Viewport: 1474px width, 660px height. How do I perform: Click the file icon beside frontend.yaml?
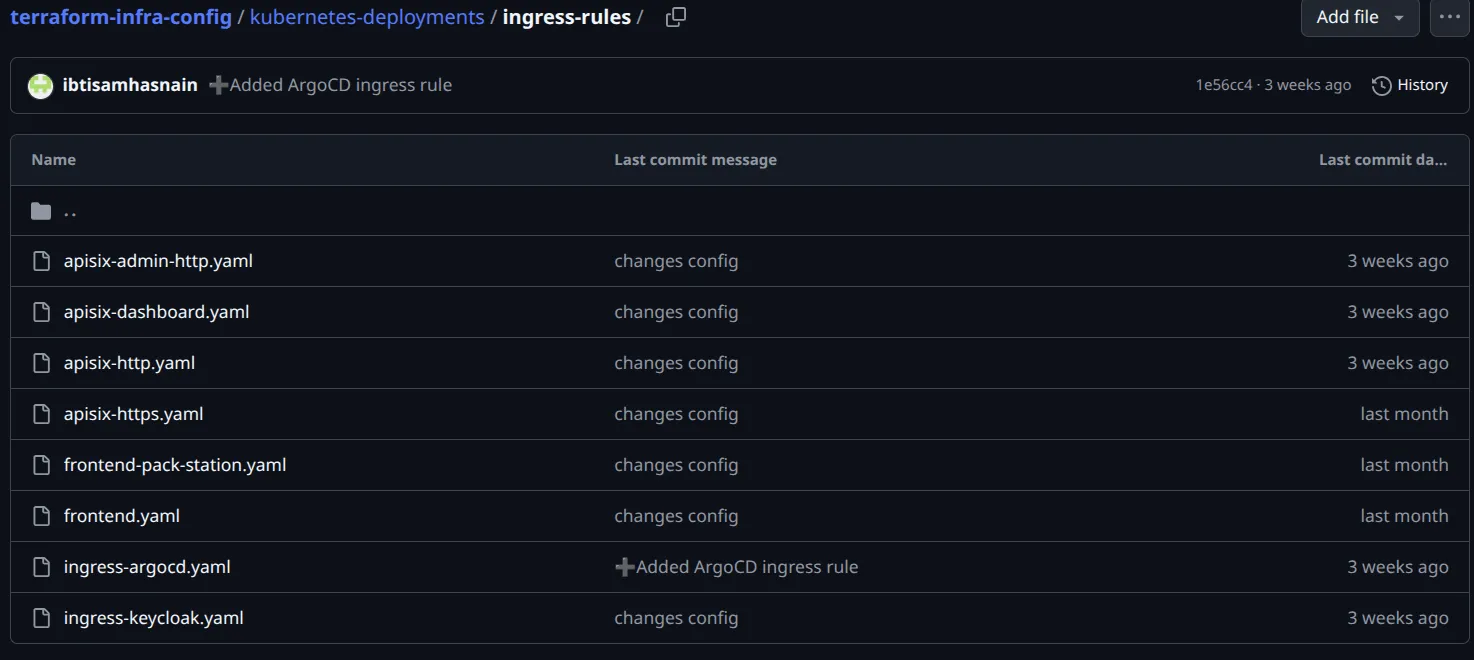[x=41, y=515]
